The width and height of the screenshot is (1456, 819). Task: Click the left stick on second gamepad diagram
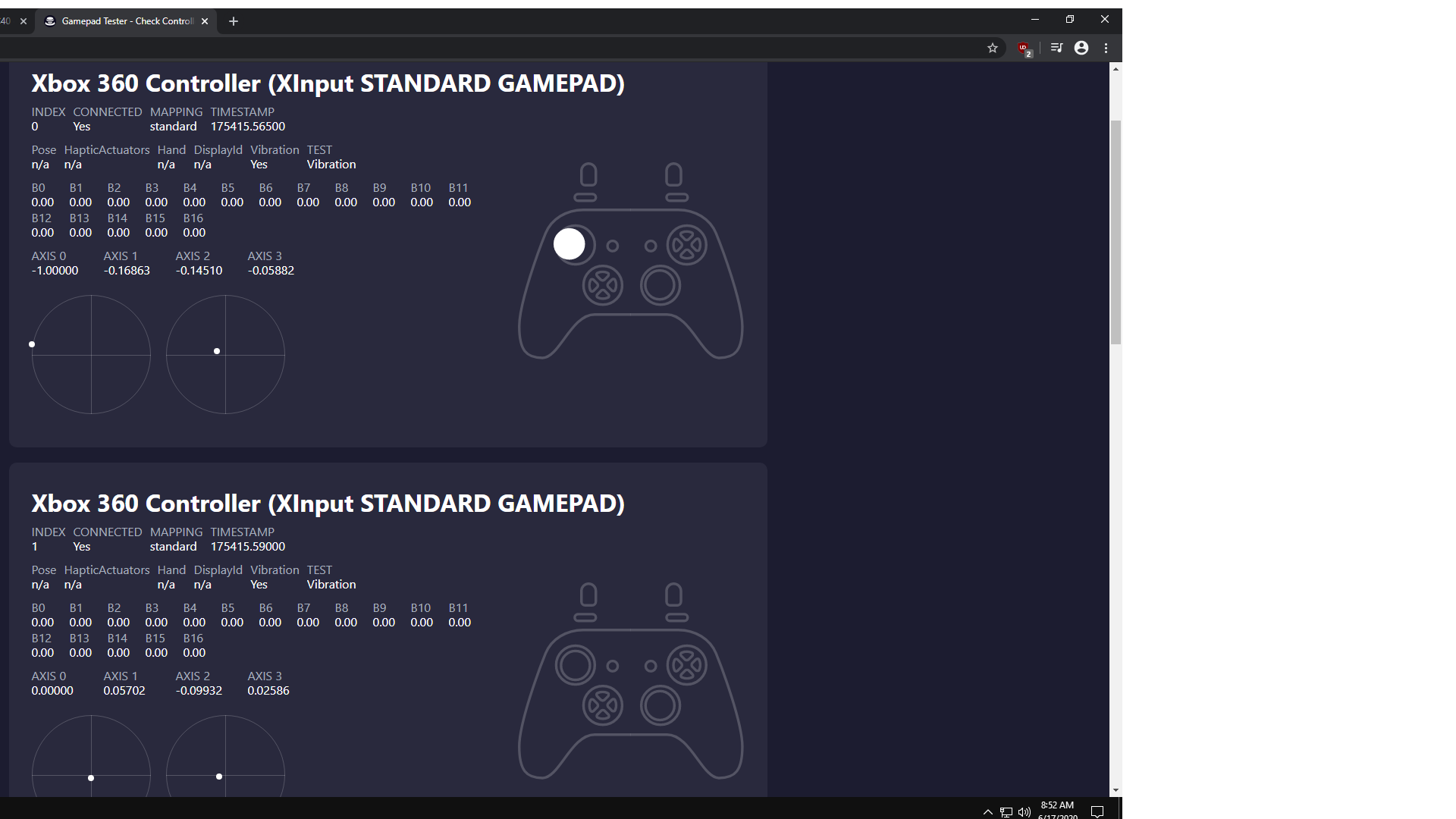coord(575,665)
